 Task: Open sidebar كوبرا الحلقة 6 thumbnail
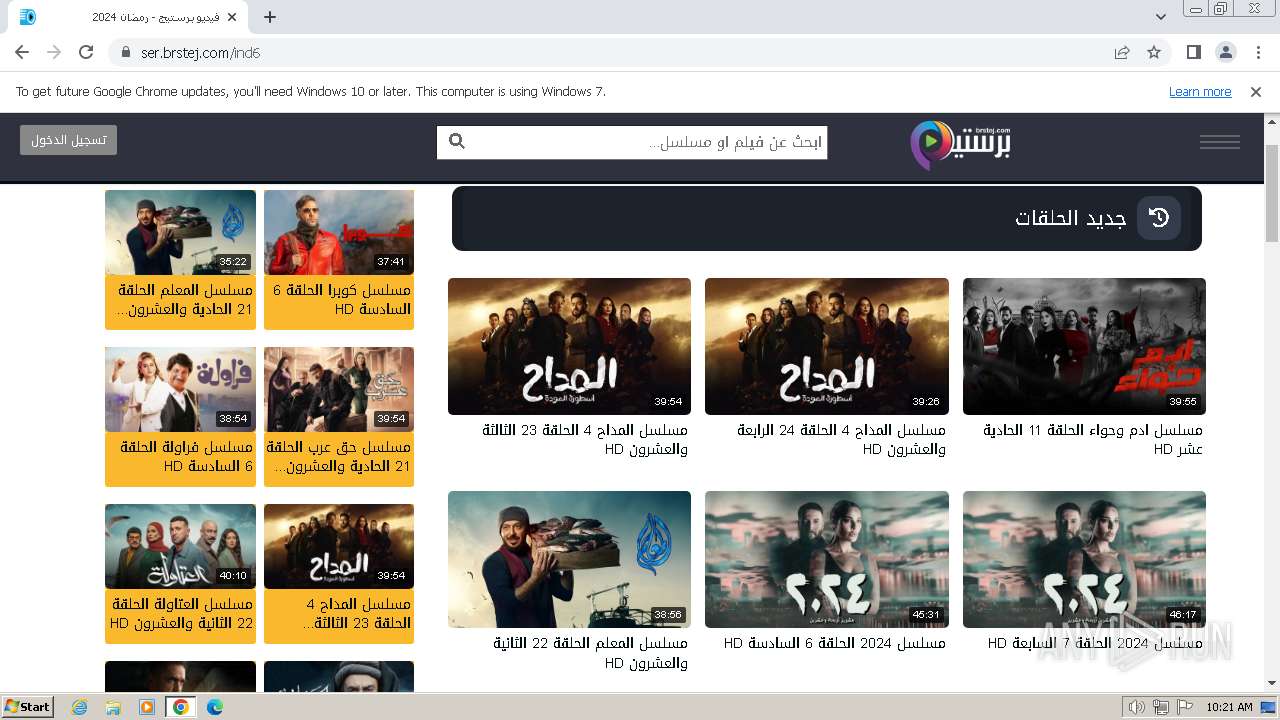[x=339, y=232]
